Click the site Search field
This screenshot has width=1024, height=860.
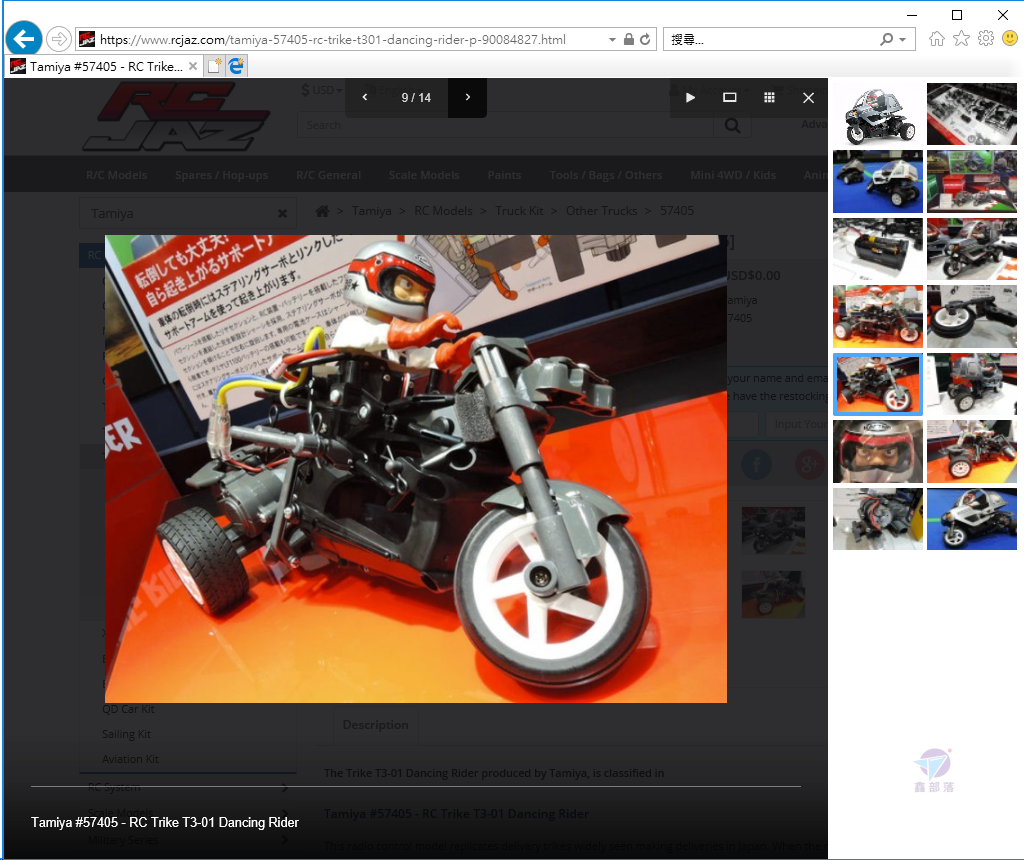[504, 125]
